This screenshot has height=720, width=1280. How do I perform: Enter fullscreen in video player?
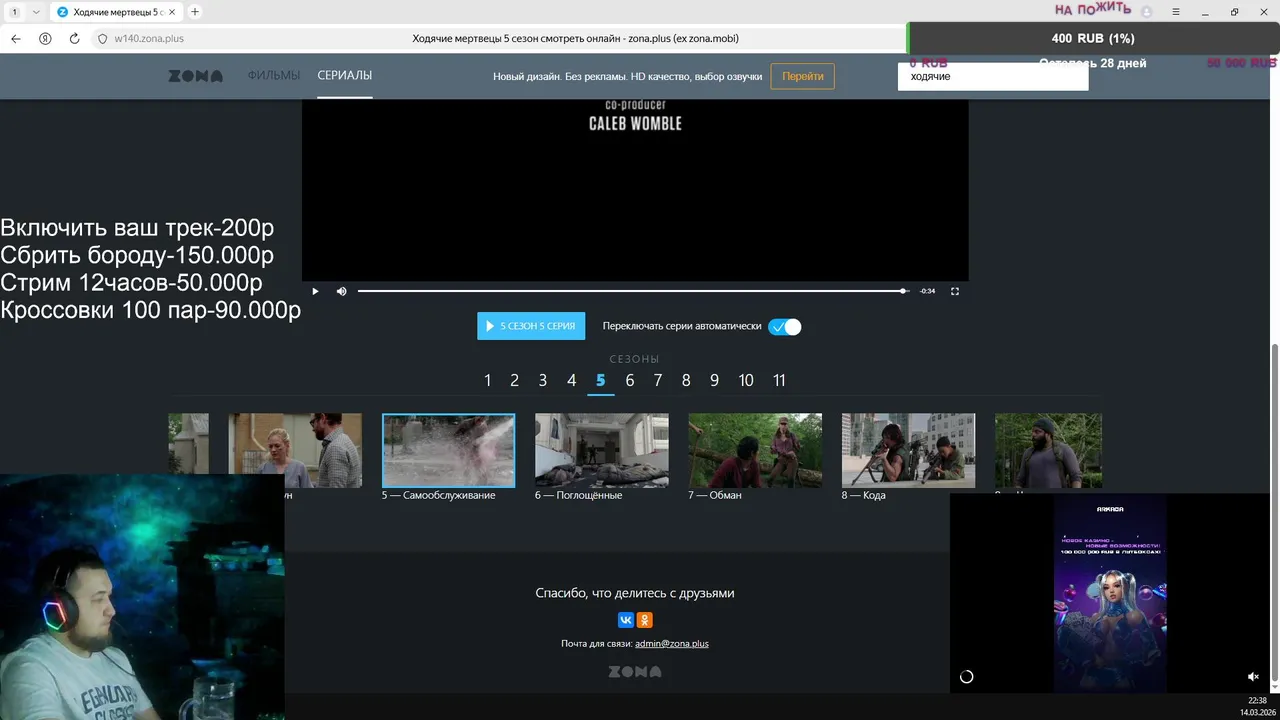coord(955,291)
